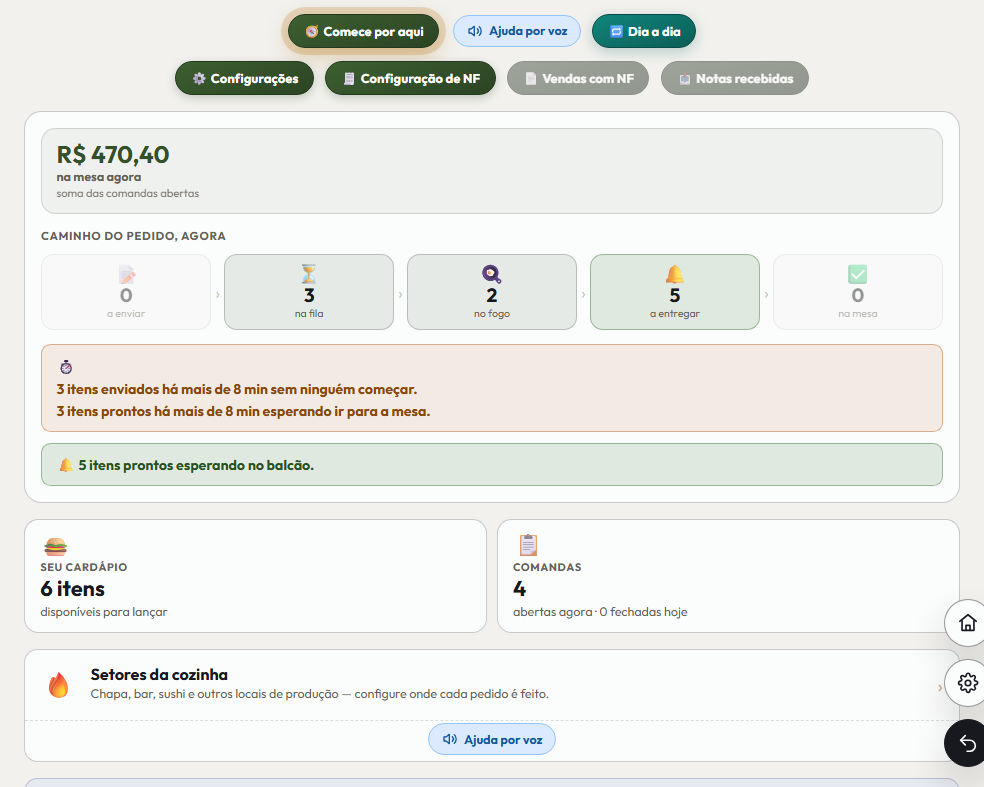The image size is (984, 787).
Task: Open the top 'Ajuda por voz' button
Action: pos(516,31)
